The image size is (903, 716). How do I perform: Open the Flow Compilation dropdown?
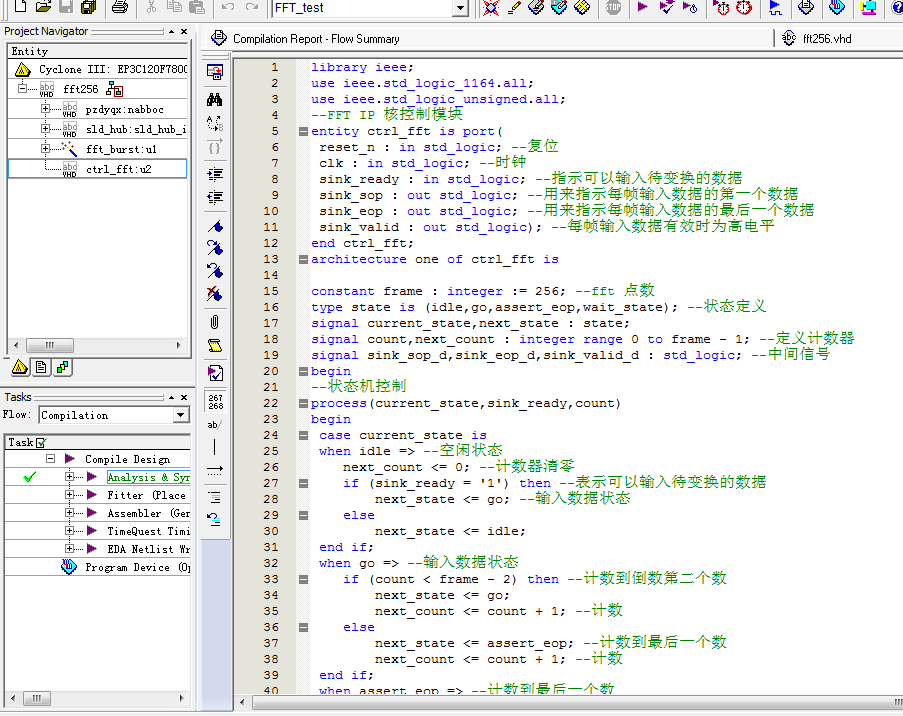180,415
